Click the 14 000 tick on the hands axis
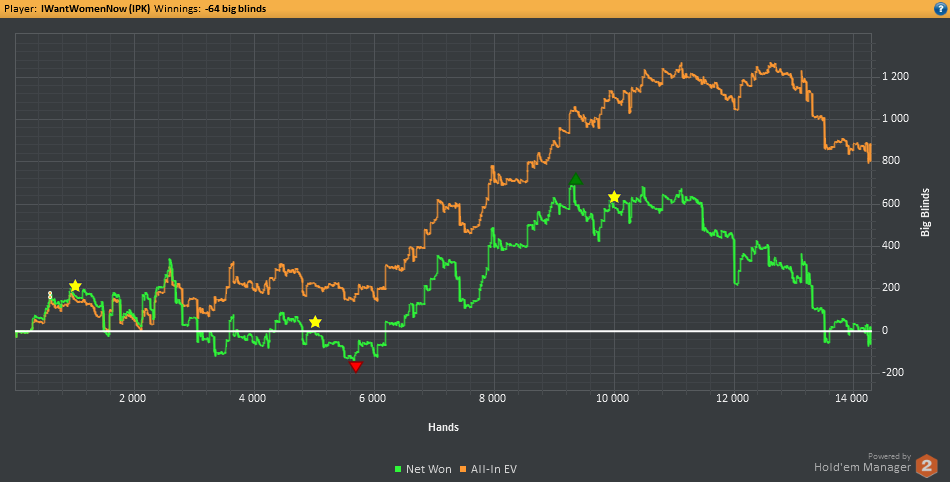950x482 pixels. coord(851,398)
